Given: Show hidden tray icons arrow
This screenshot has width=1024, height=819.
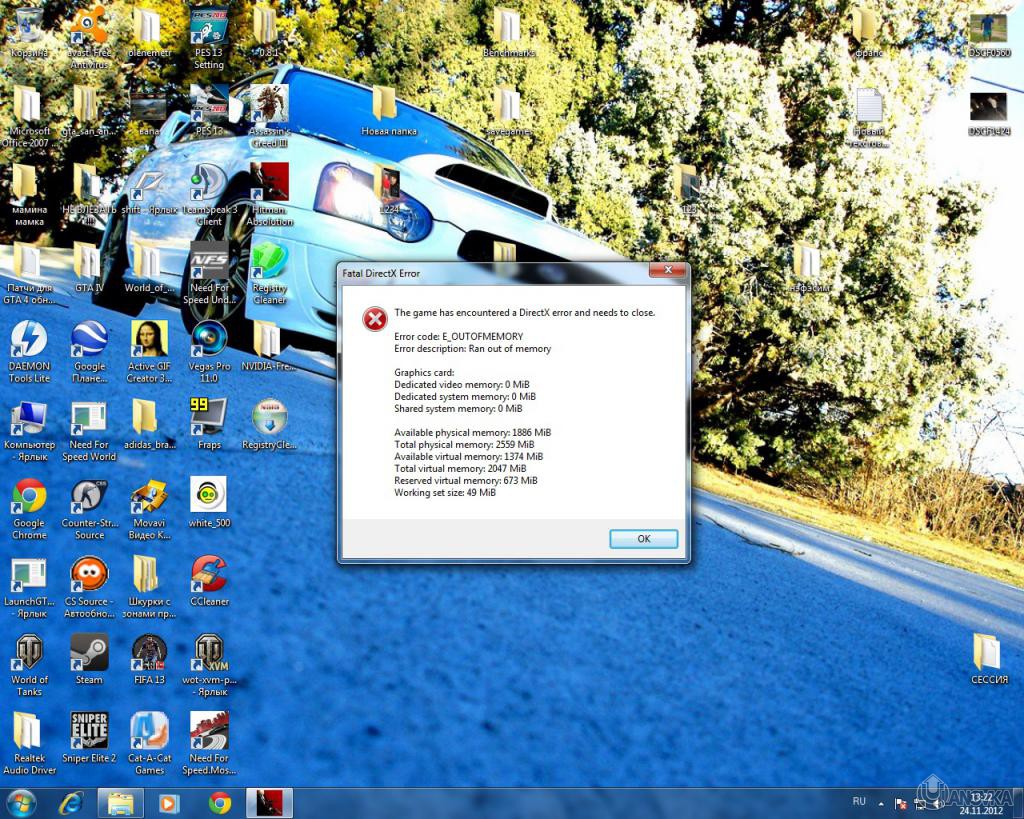Looking at the screenshot, I should coord(881,803).
